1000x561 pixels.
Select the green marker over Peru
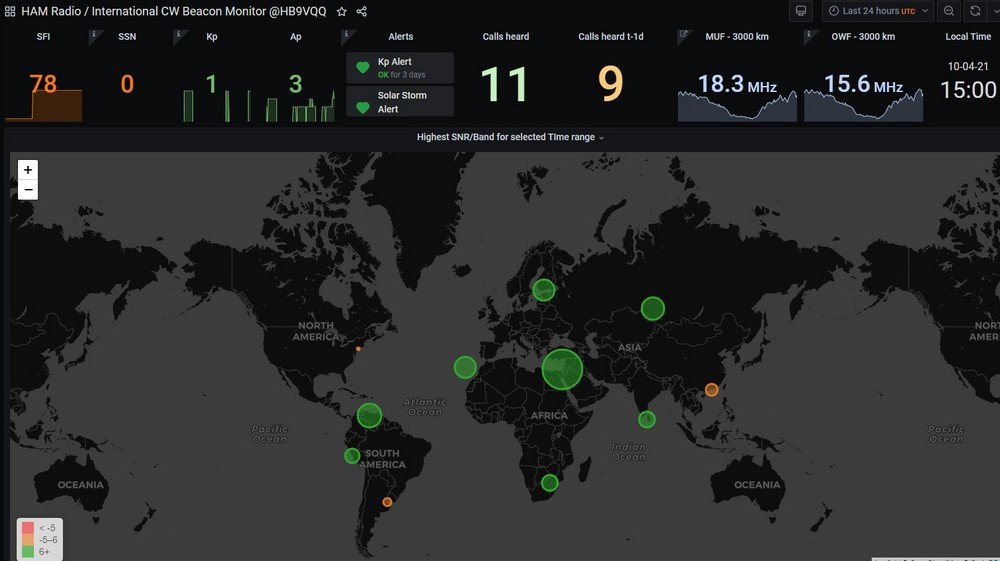(x=352, y=456)
